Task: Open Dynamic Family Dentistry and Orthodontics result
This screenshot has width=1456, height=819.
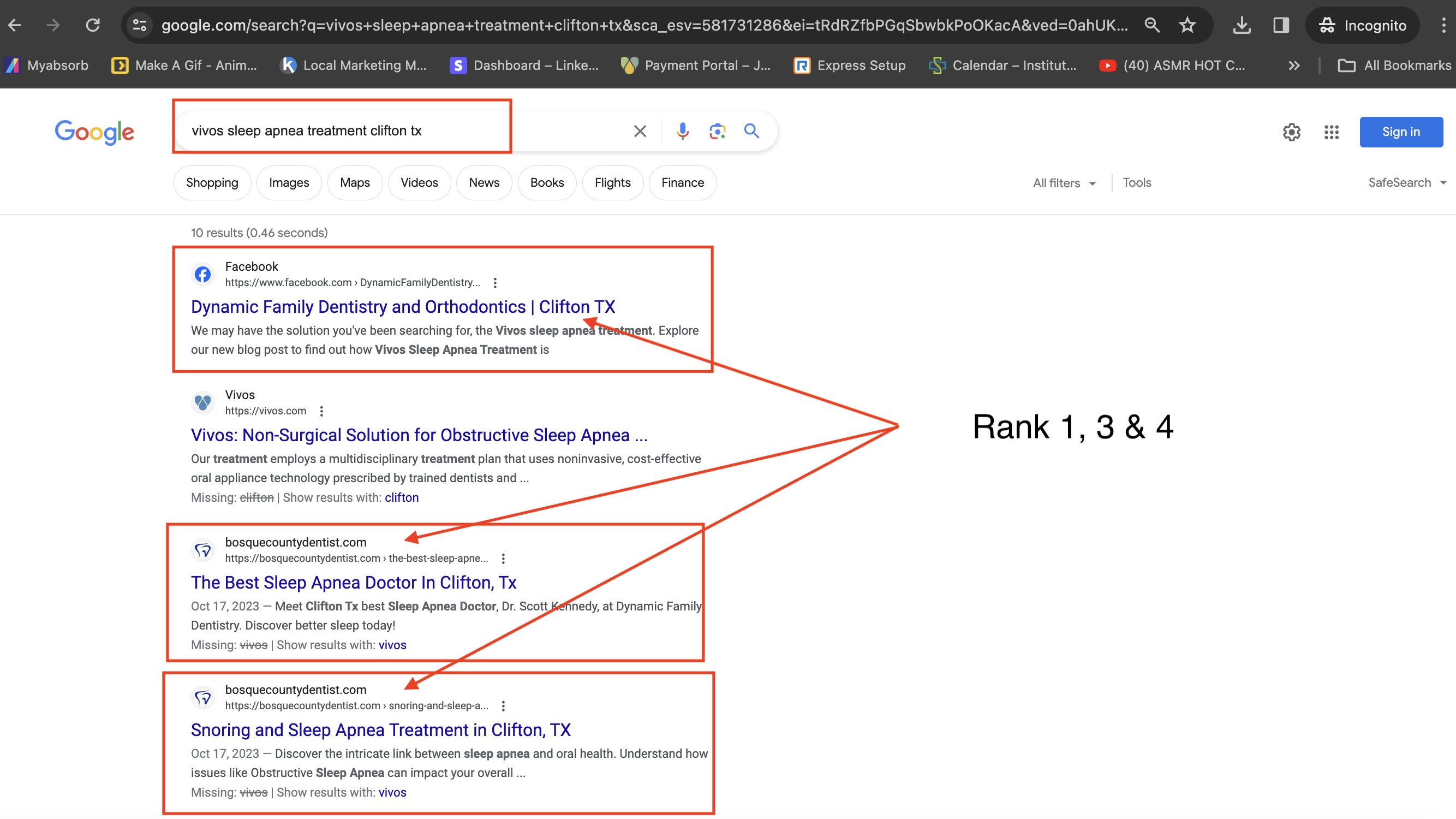Action: pyautogui.click(x=402, y=306)
